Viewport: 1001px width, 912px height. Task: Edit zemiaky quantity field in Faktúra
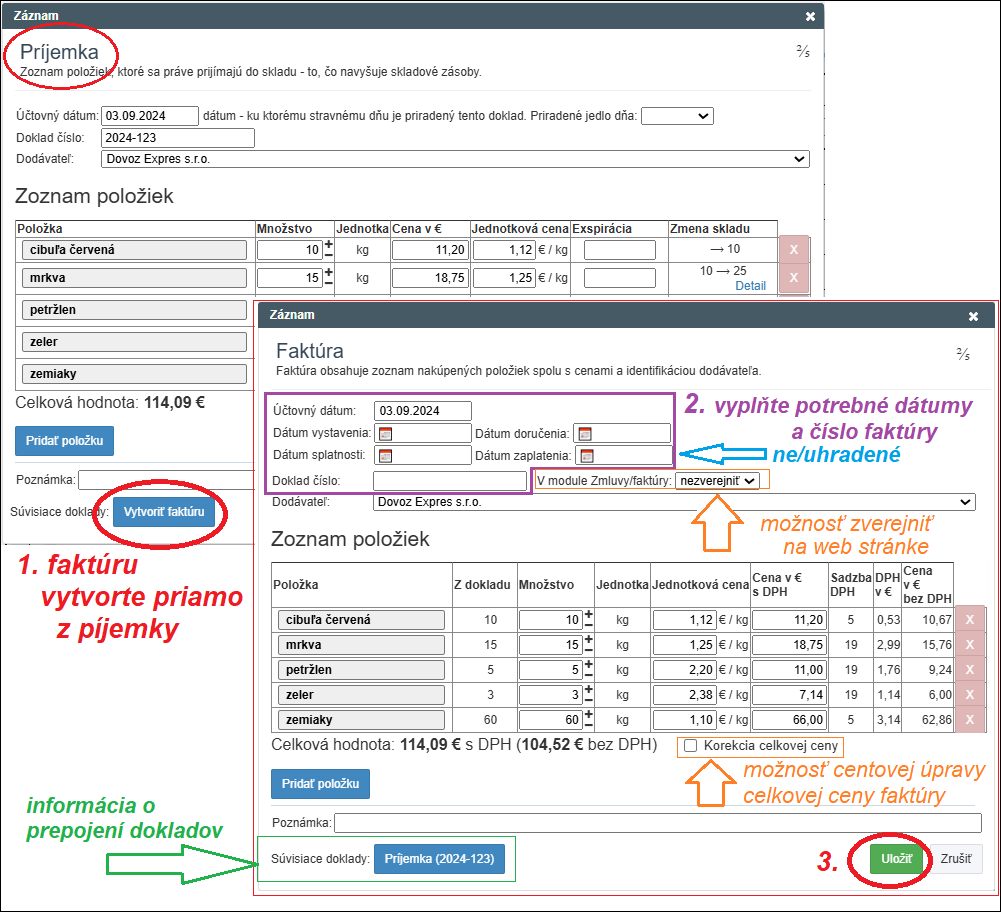coord(550,720)
